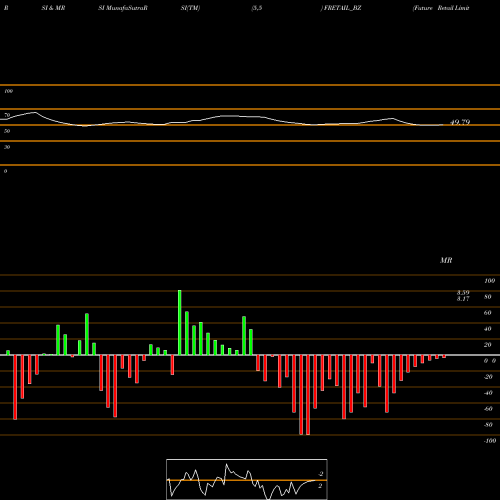Click the -80 label on MR axis
The height and width of the screenshot is (500, 500).
point(488,425)
